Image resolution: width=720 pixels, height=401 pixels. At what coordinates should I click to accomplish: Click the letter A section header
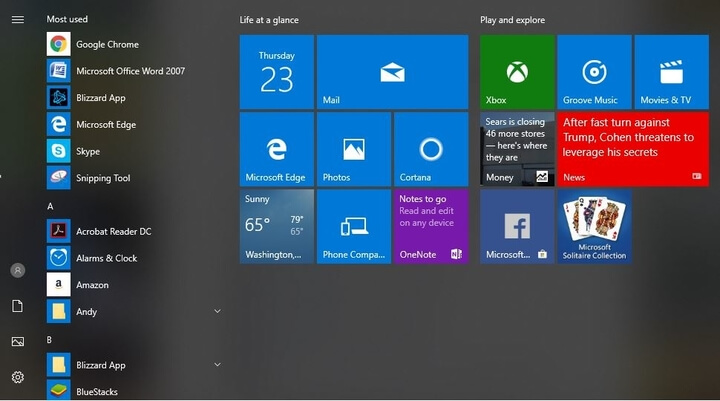click(50, 206)
